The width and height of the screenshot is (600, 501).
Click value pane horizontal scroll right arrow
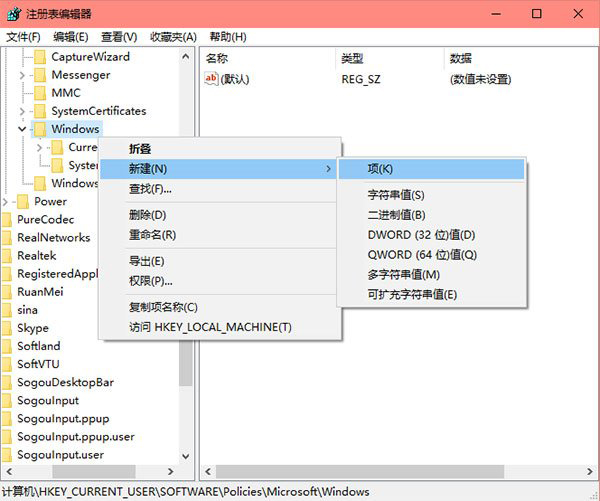point(590,472)
